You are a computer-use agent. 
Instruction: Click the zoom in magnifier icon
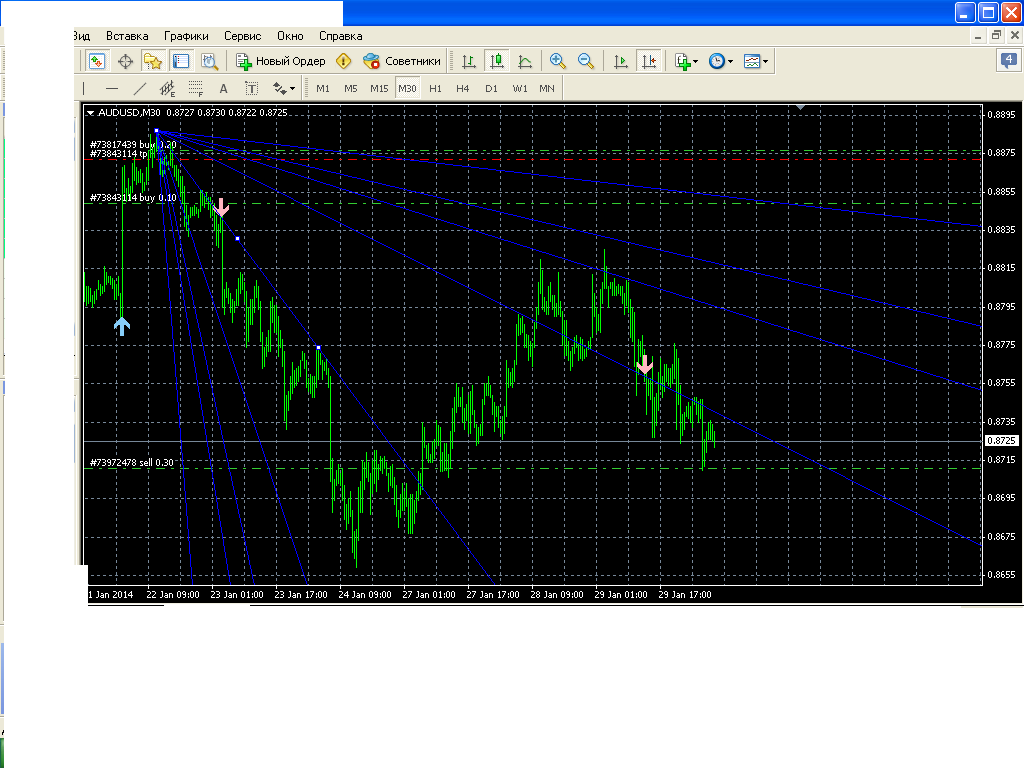coord(558,61)
